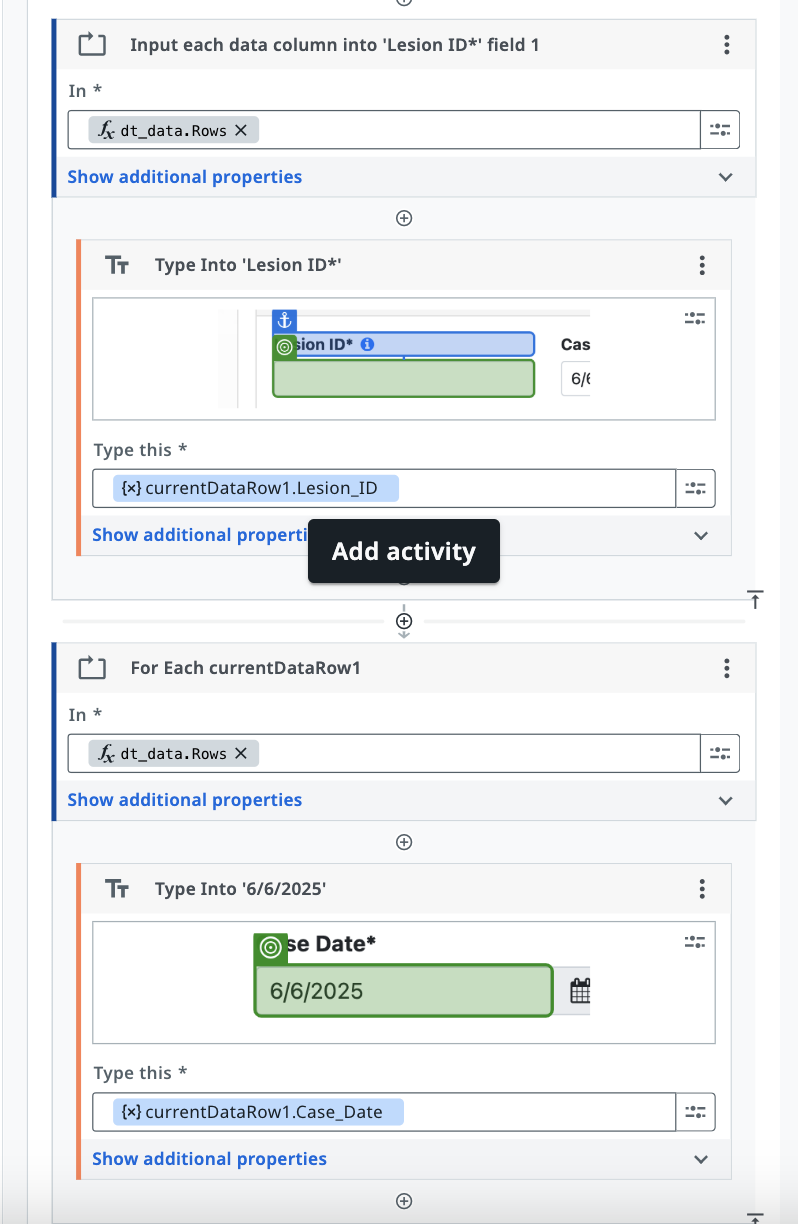Image resolution: width=798 pixels, height=1224 pixels.
Task: Remove dt_data.Rows from first In field
Action: (240, 130)
